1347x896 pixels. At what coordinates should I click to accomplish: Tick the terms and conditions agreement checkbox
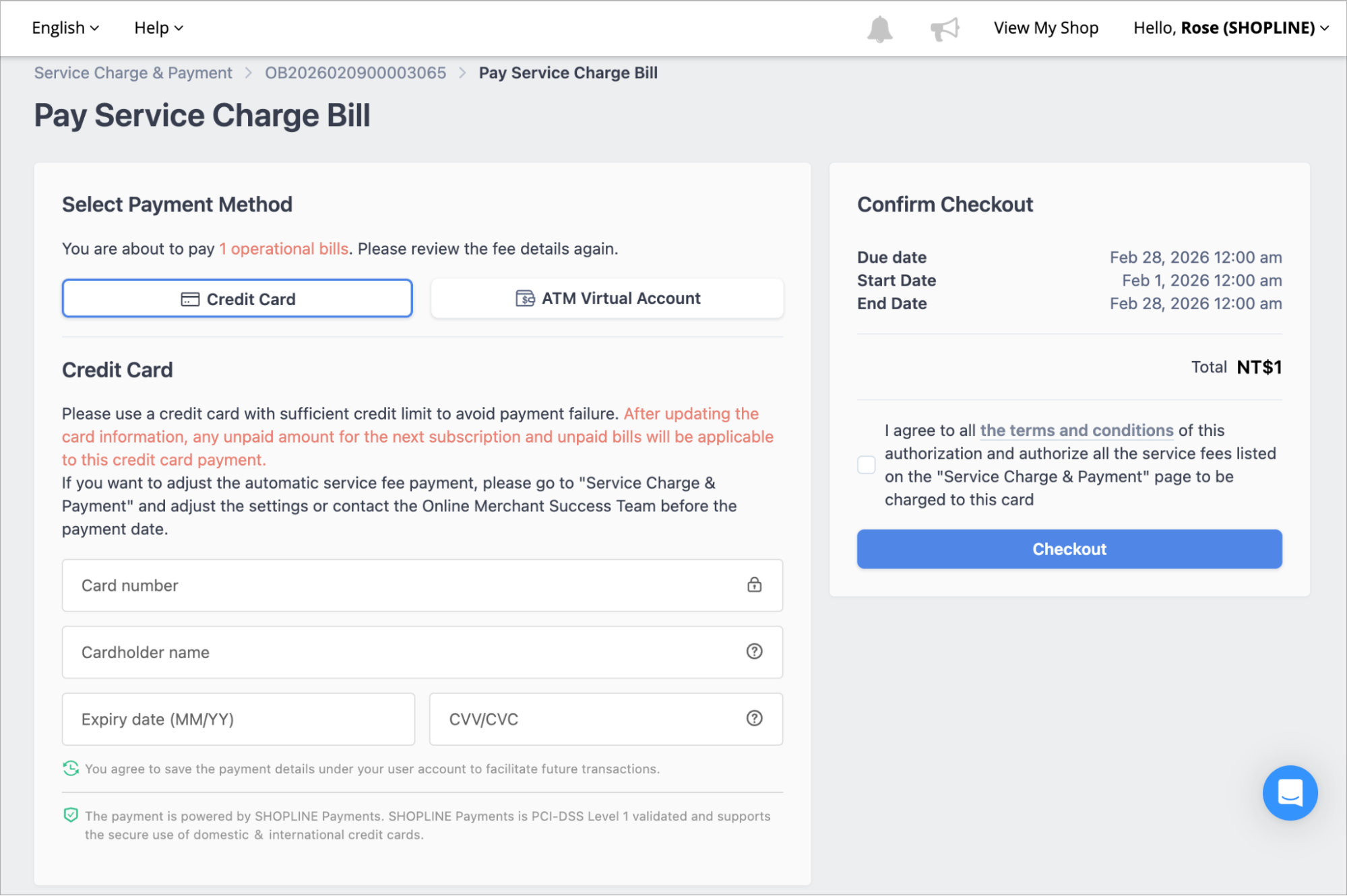867,465
